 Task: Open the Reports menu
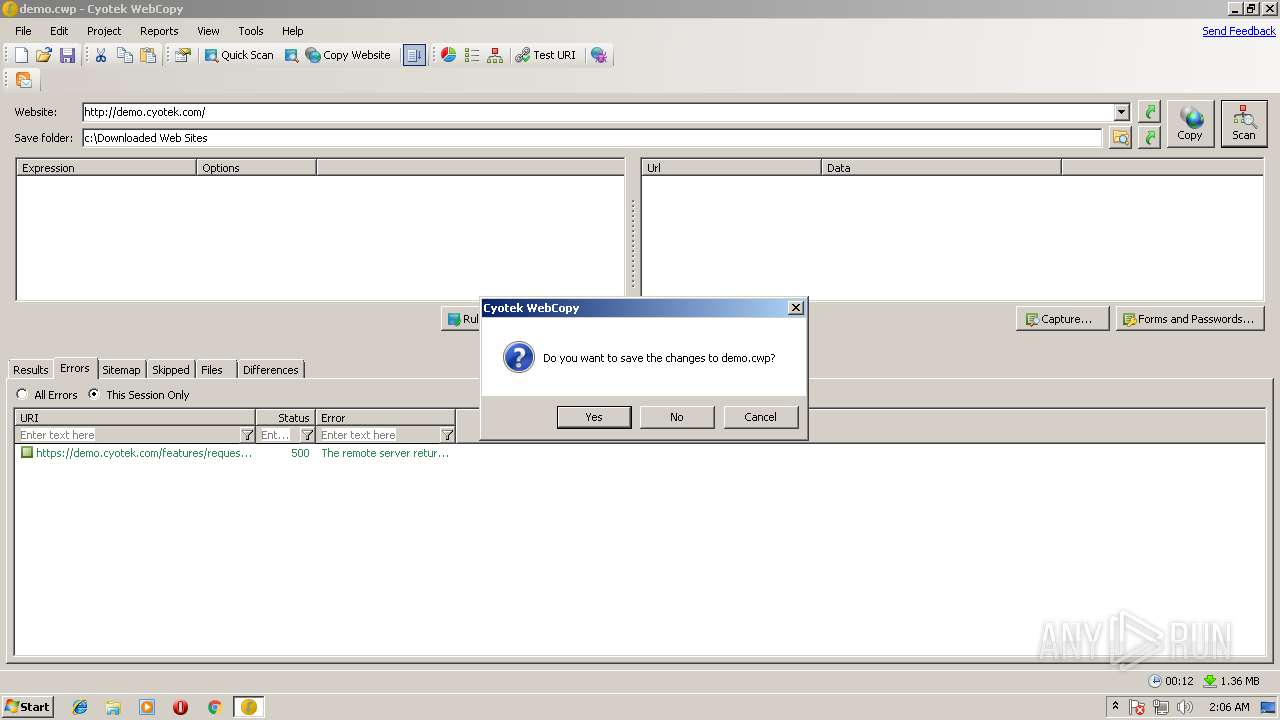pos(159,31)
